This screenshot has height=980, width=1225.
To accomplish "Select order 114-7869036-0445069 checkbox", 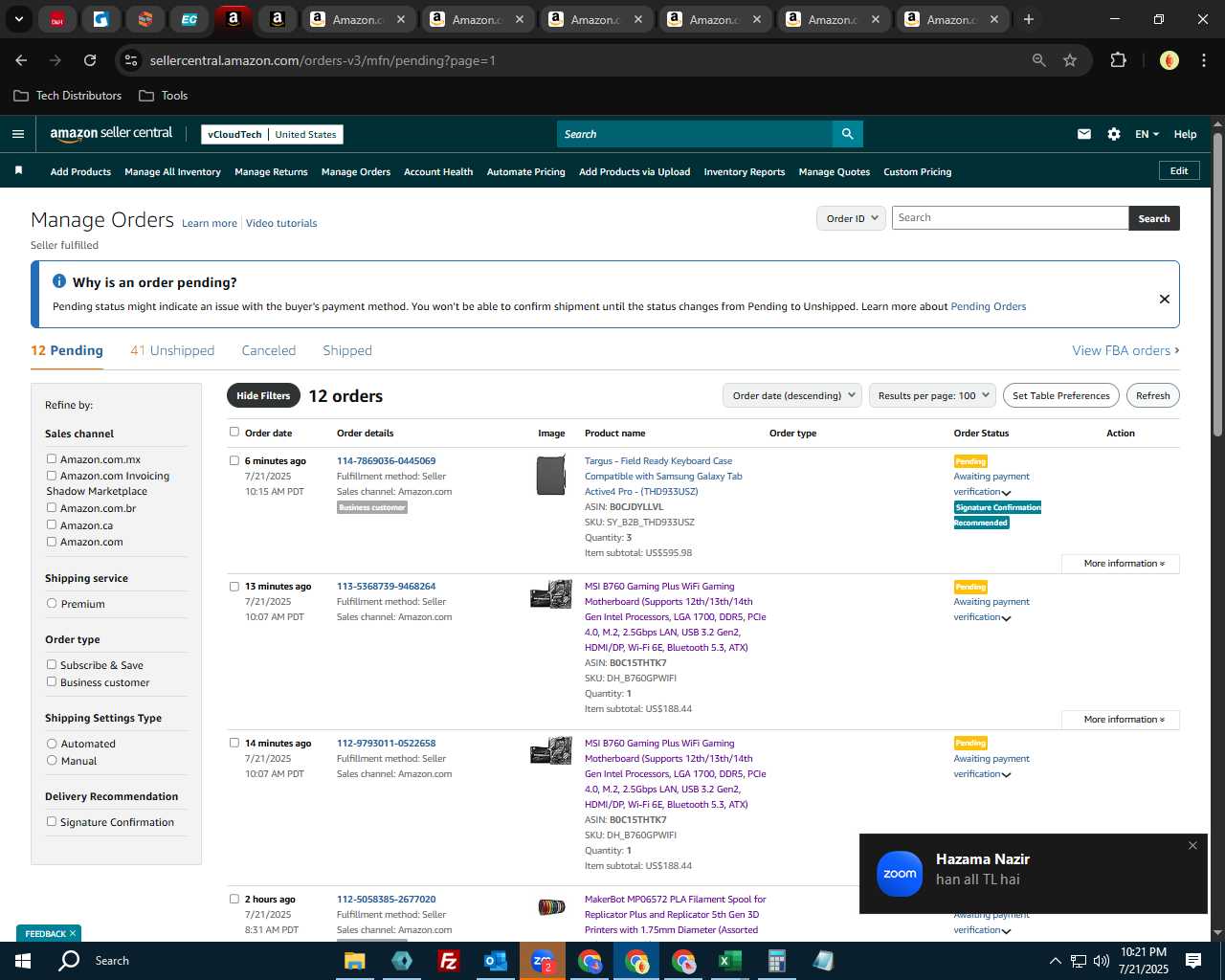I will [234, 460].
